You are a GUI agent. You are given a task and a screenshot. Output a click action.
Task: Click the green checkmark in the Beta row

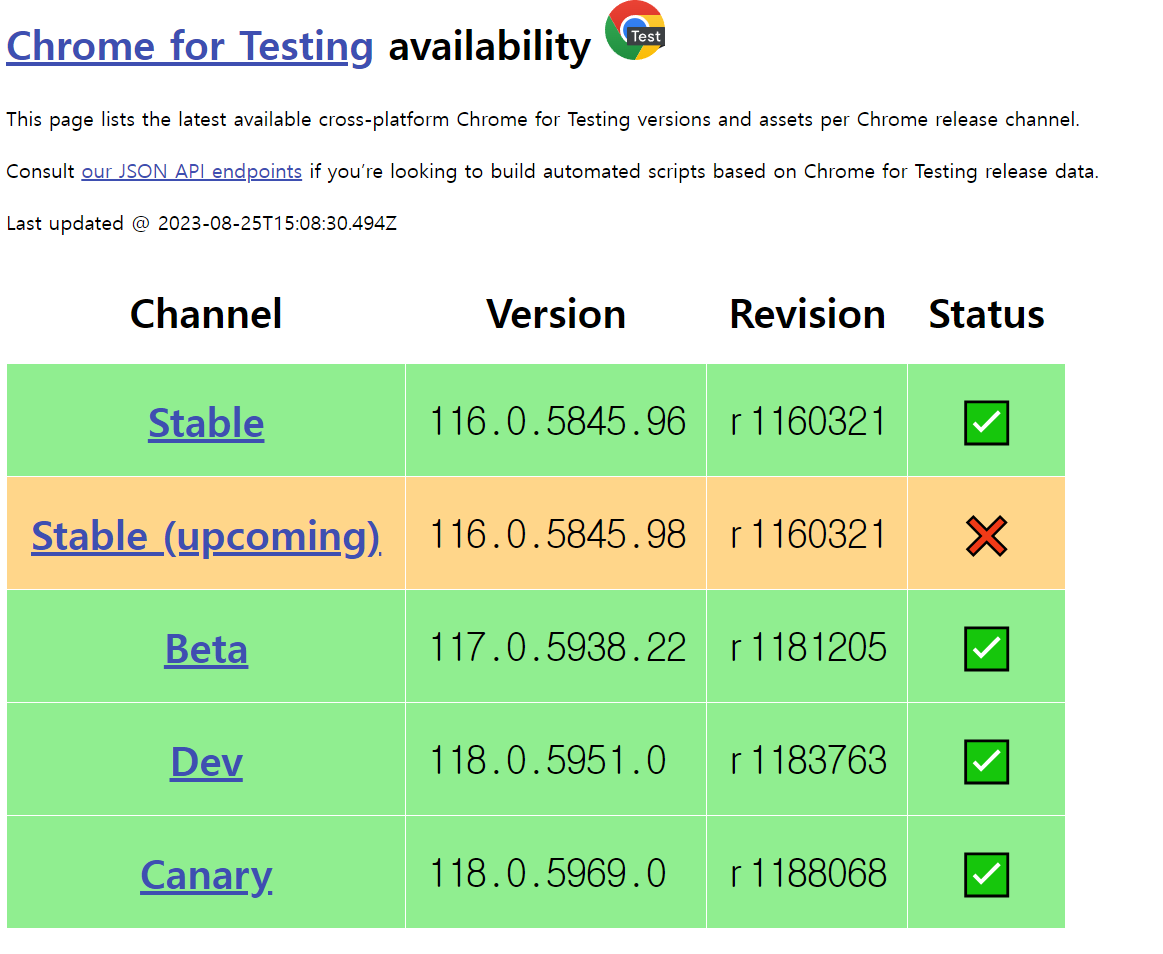[986, 648]
